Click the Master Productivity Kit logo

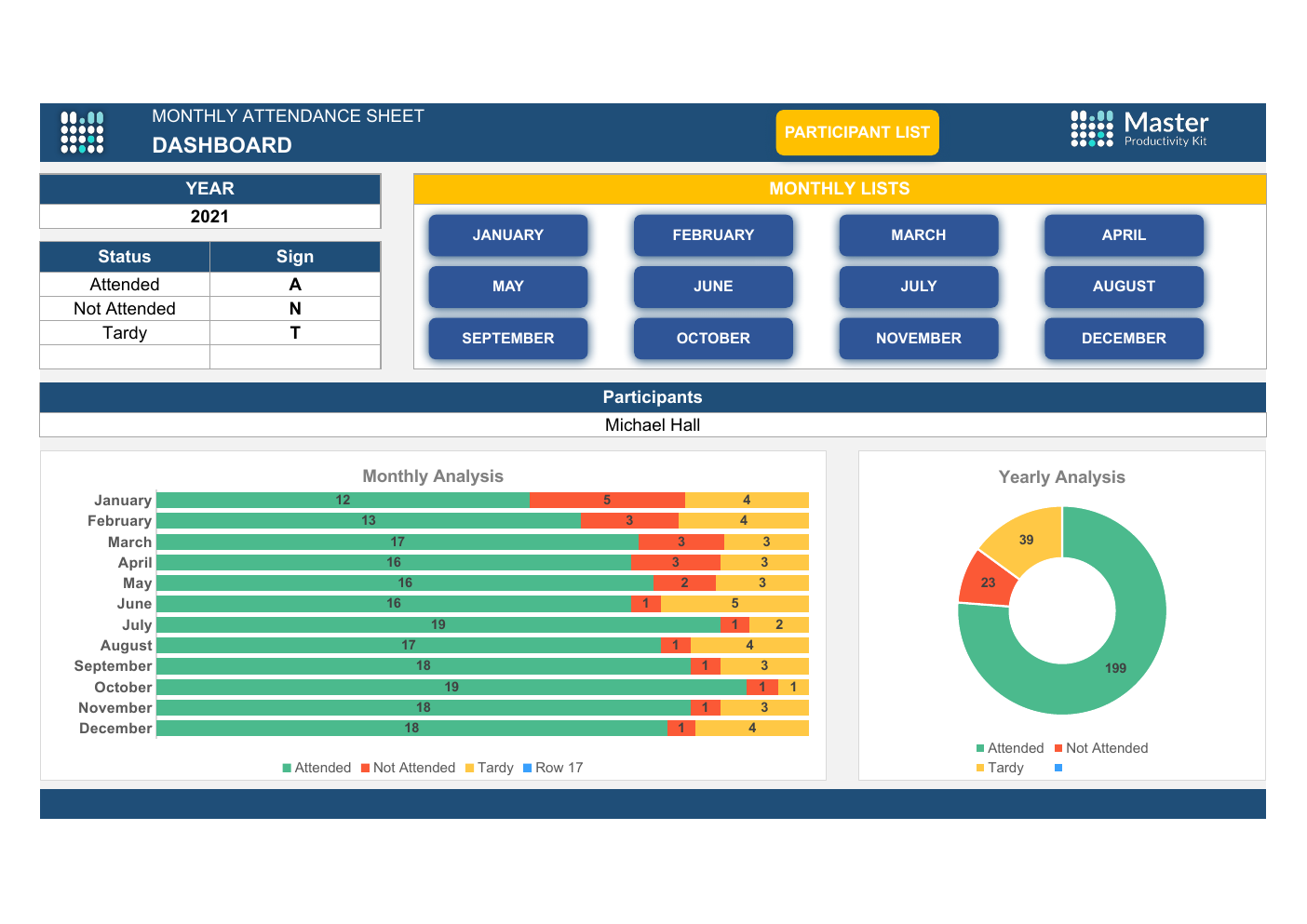[1139, 129]
